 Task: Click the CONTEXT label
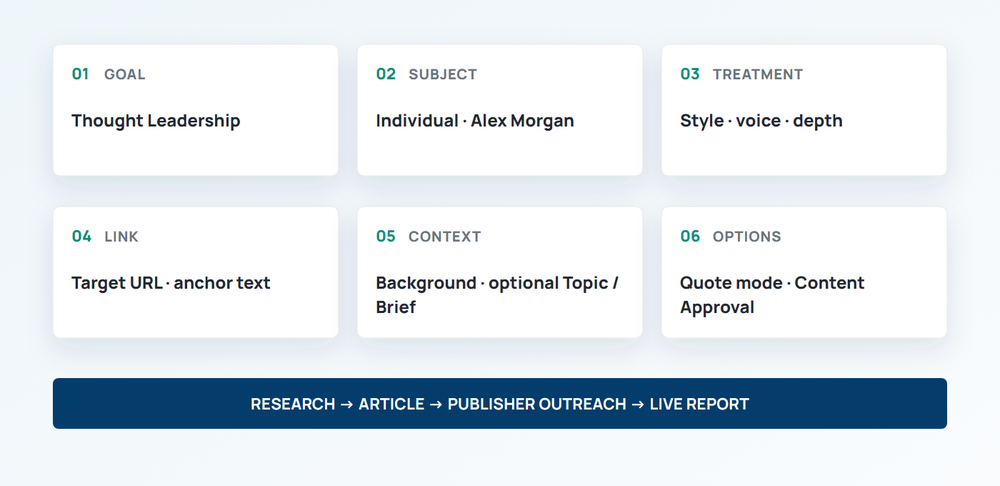(445, 237)
